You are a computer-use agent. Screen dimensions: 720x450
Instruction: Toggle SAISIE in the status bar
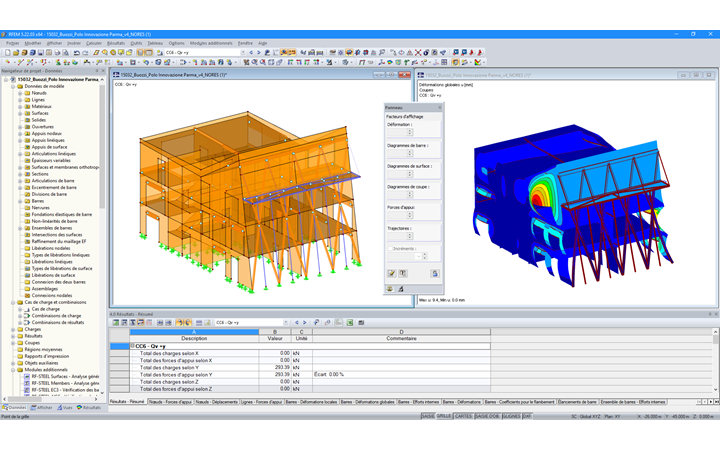(428, 416)
